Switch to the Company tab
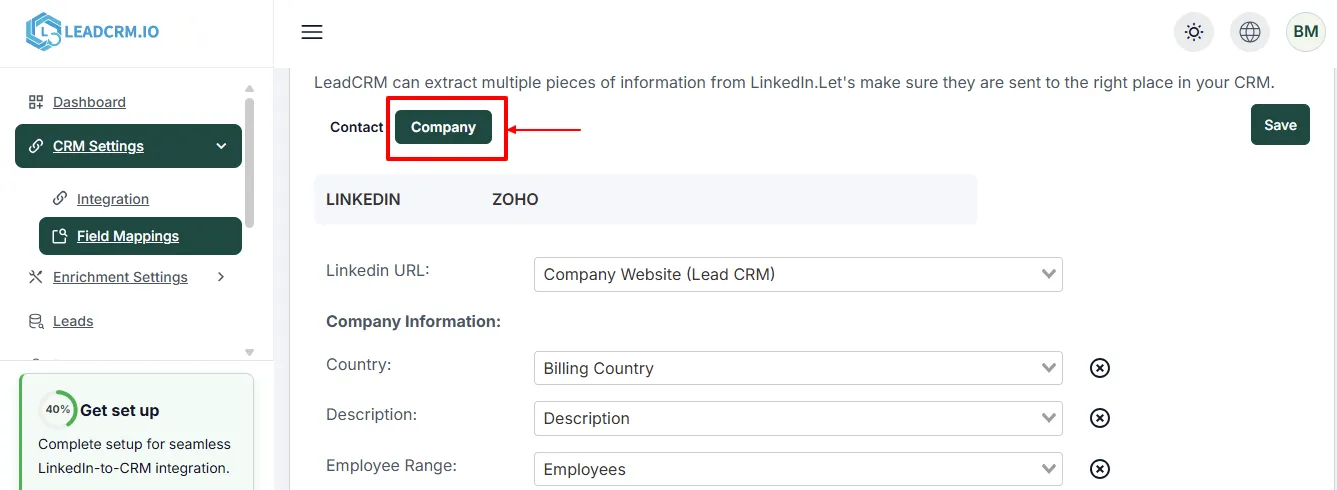1337x490 pixels. click(443, 127)
